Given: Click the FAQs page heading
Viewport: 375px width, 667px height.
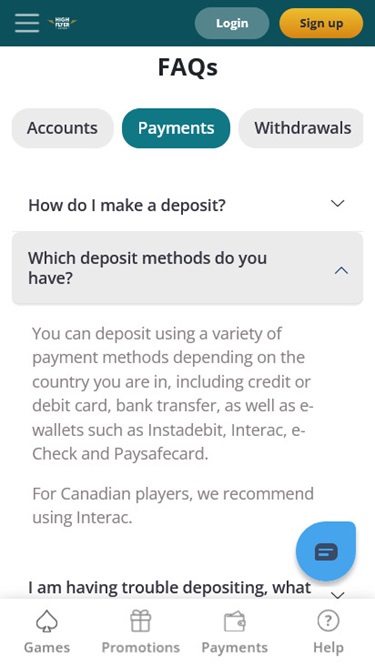Looking at the screenshot, I should point(188,67).
